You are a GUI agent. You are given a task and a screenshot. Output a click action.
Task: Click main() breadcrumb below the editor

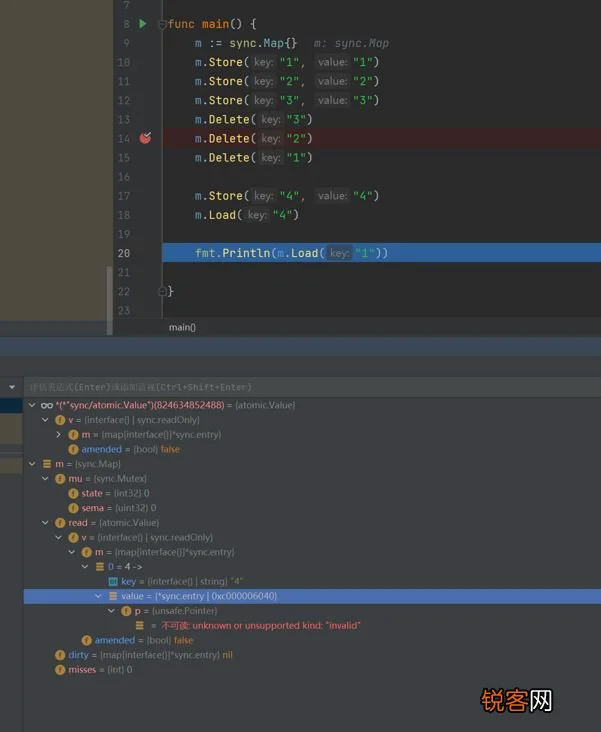click(x=182, y=328)
